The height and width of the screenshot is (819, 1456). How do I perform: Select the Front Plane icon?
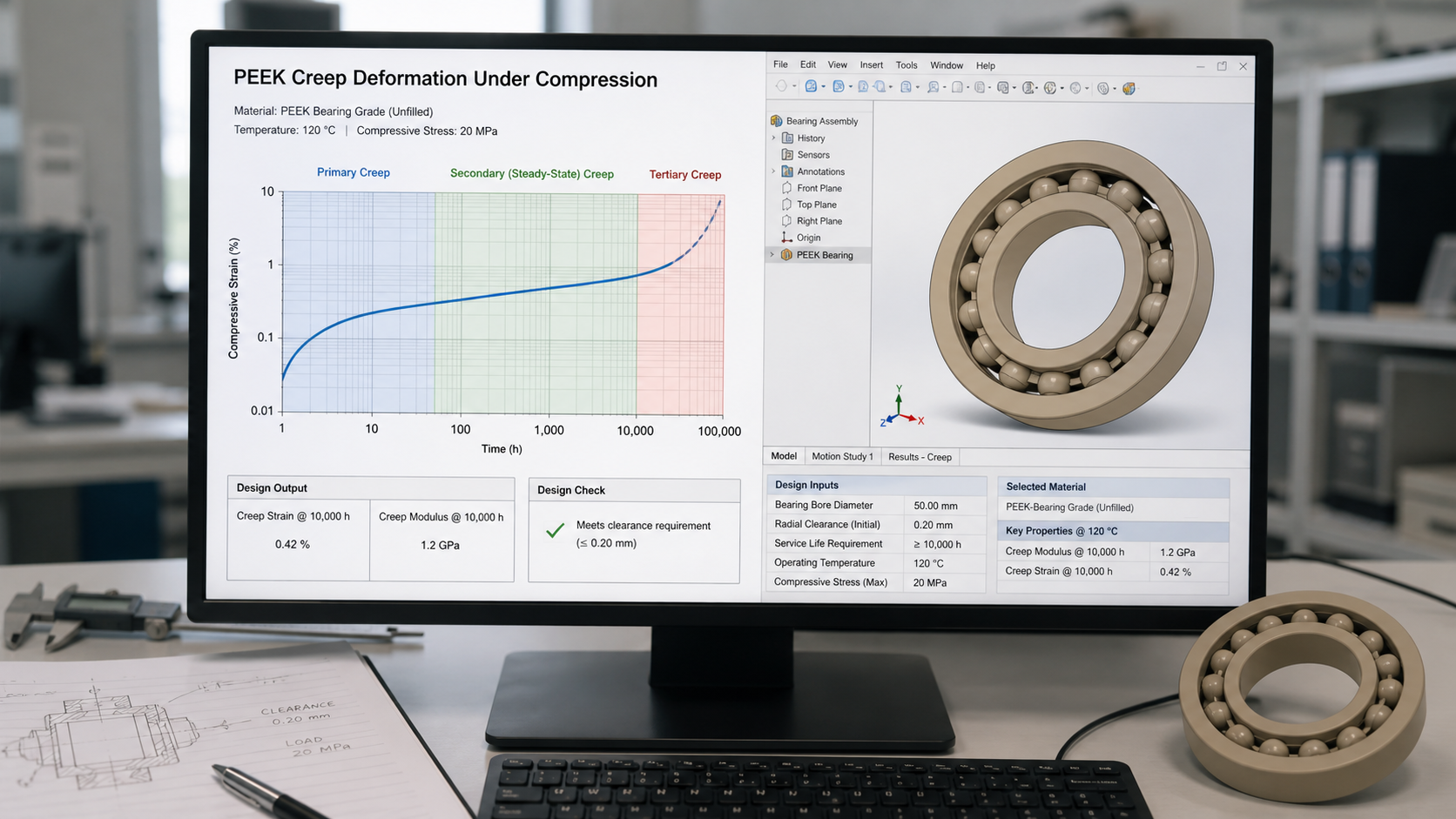787,188
